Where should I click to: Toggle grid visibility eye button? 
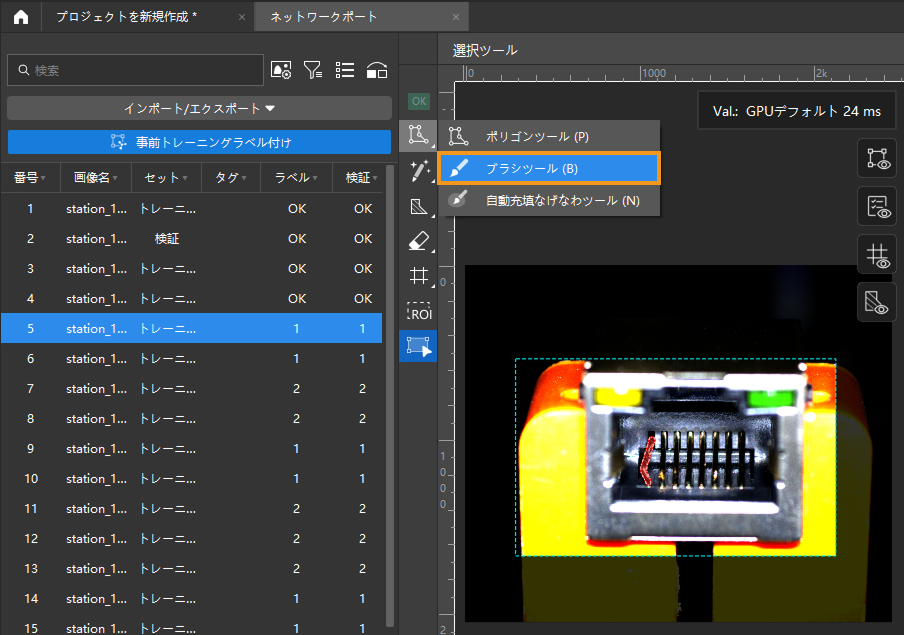(877, 254)
